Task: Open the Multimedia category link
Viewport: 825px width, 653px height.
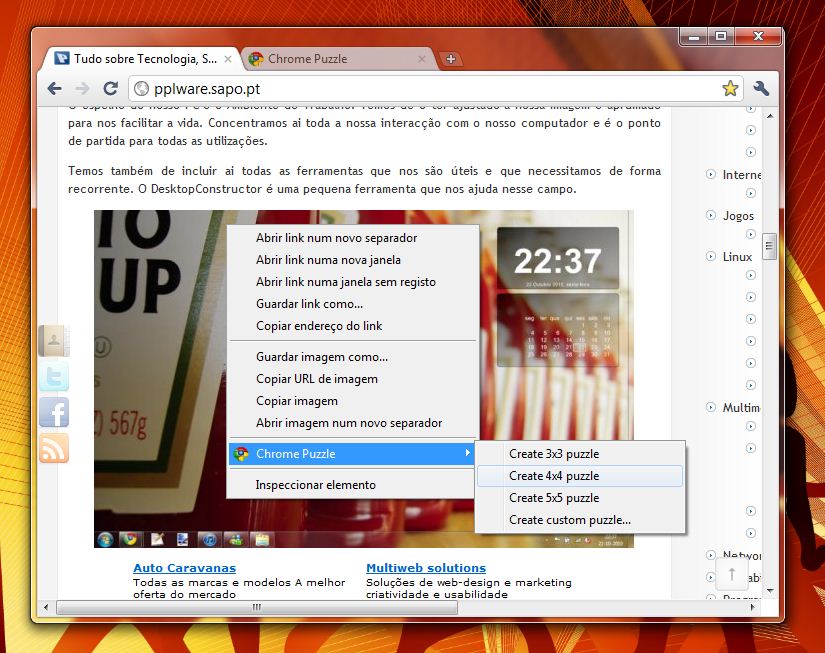Action: coord(741,408)
